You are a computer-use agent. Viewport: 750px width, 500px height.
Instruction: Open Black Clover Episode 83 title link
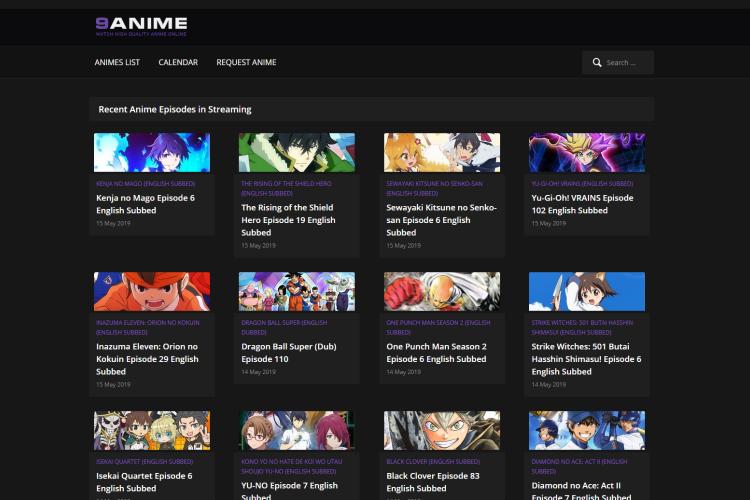(x=433, y=482)
